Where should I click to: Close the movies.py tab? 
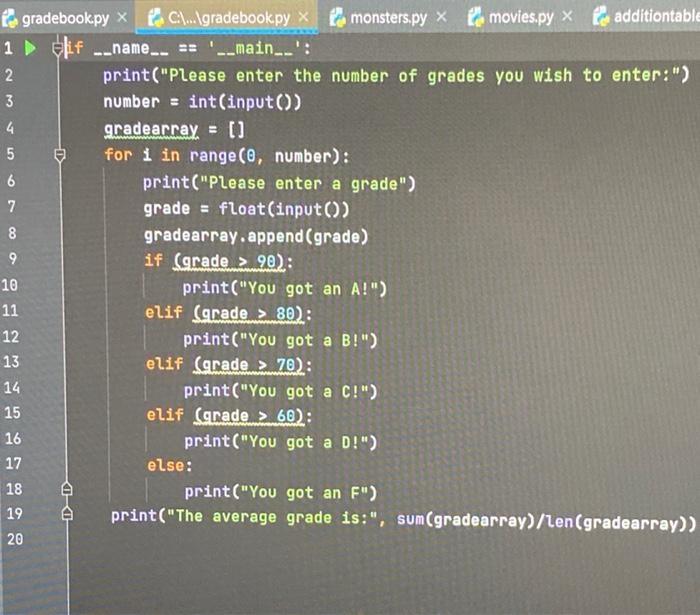click(567, 17)
